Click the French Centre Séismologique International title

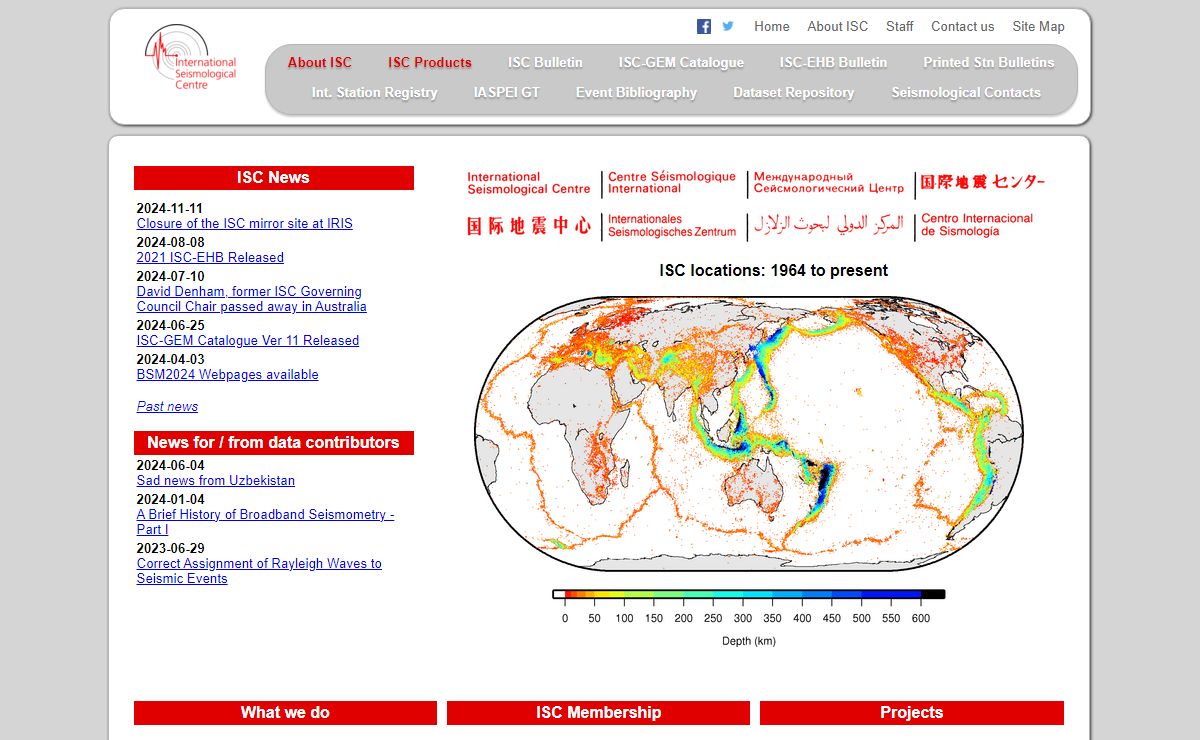(672, 183)
